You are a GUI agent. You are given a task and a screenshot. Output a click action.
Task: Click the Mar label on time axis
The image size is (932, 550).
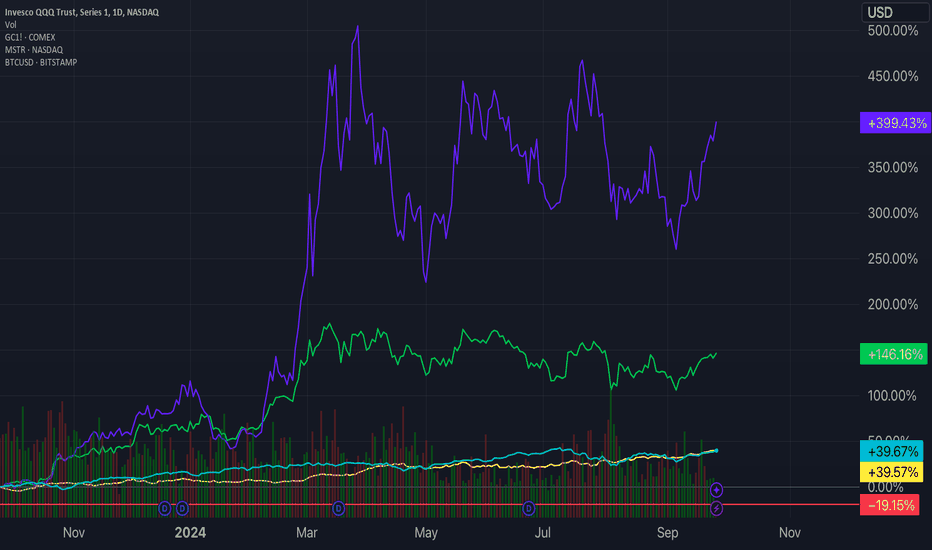(x=307, y=532)
